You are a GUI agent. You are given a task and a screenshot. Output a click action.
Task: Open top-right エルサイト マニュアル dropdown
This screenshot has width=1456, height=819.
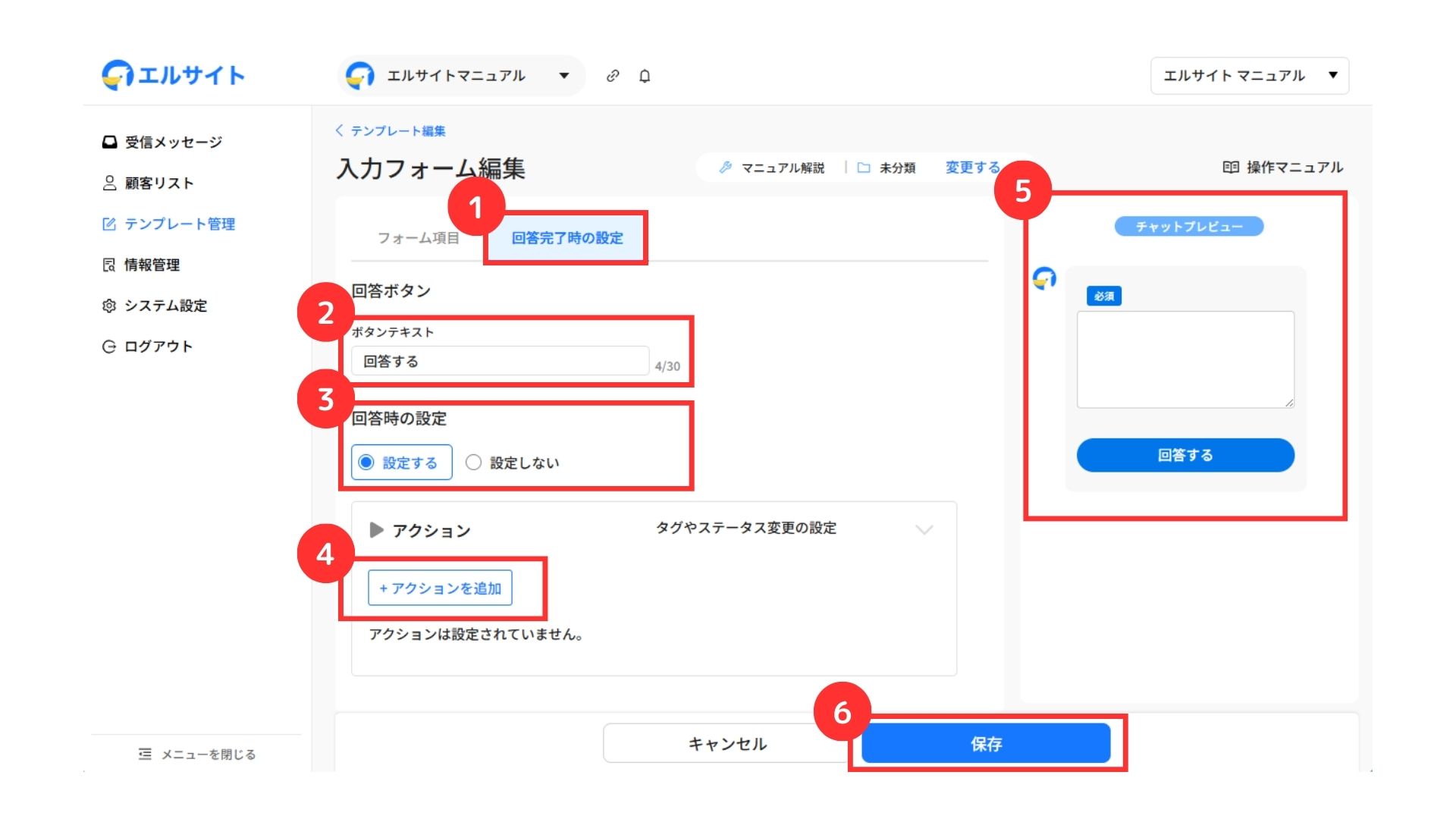pyautogui.click(x=1249, y=76)
